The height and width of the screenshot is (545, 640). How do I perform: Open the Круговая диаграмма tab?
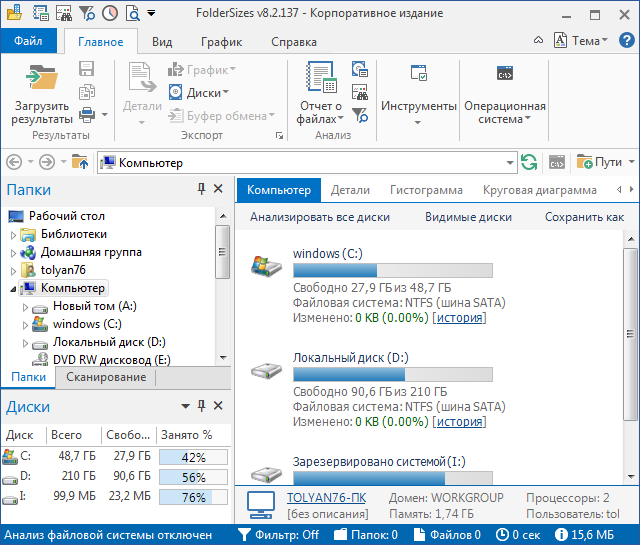click(x=539, y=190)
